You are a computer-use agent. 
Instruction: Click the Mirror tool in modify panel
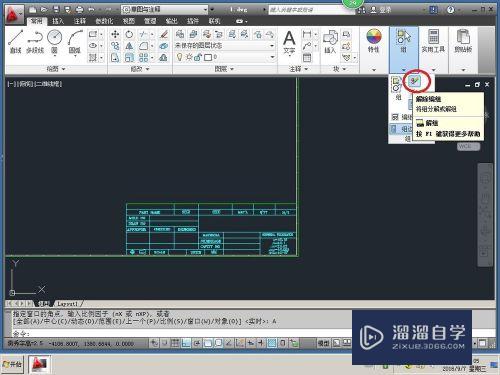129,46
